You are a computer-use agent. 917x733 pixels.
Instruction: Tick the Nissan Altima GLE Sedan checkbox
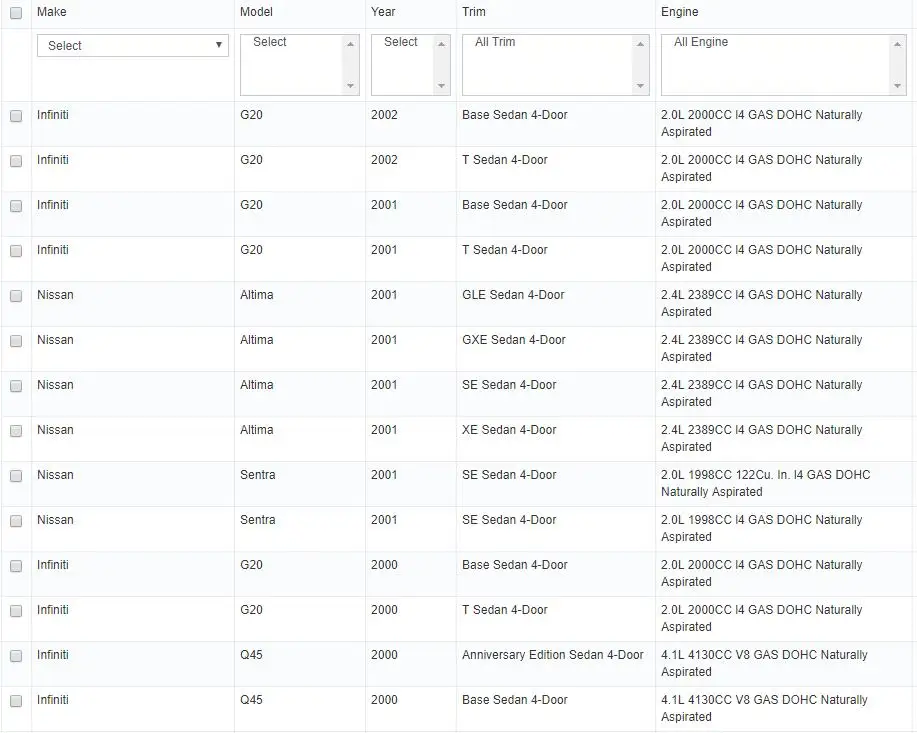(x=16, y=296)
